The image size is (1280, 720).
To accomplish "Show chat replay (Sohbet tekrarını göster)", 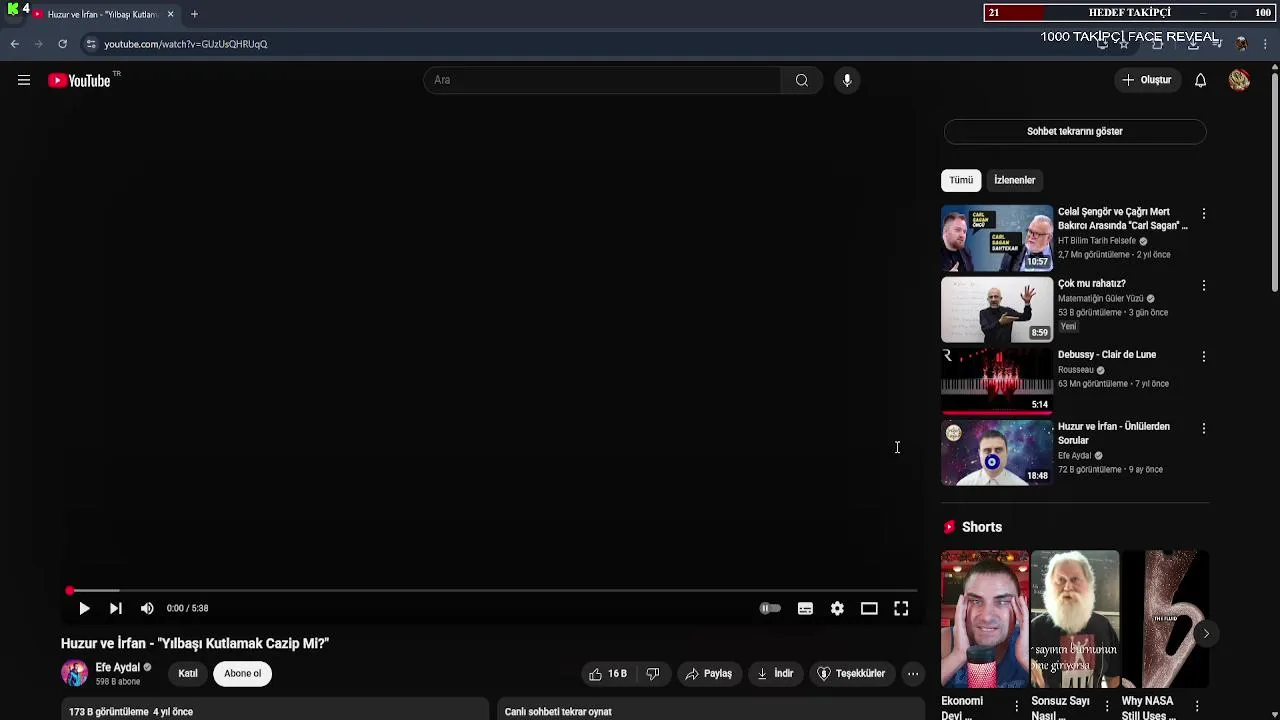I will [1075, 131].
